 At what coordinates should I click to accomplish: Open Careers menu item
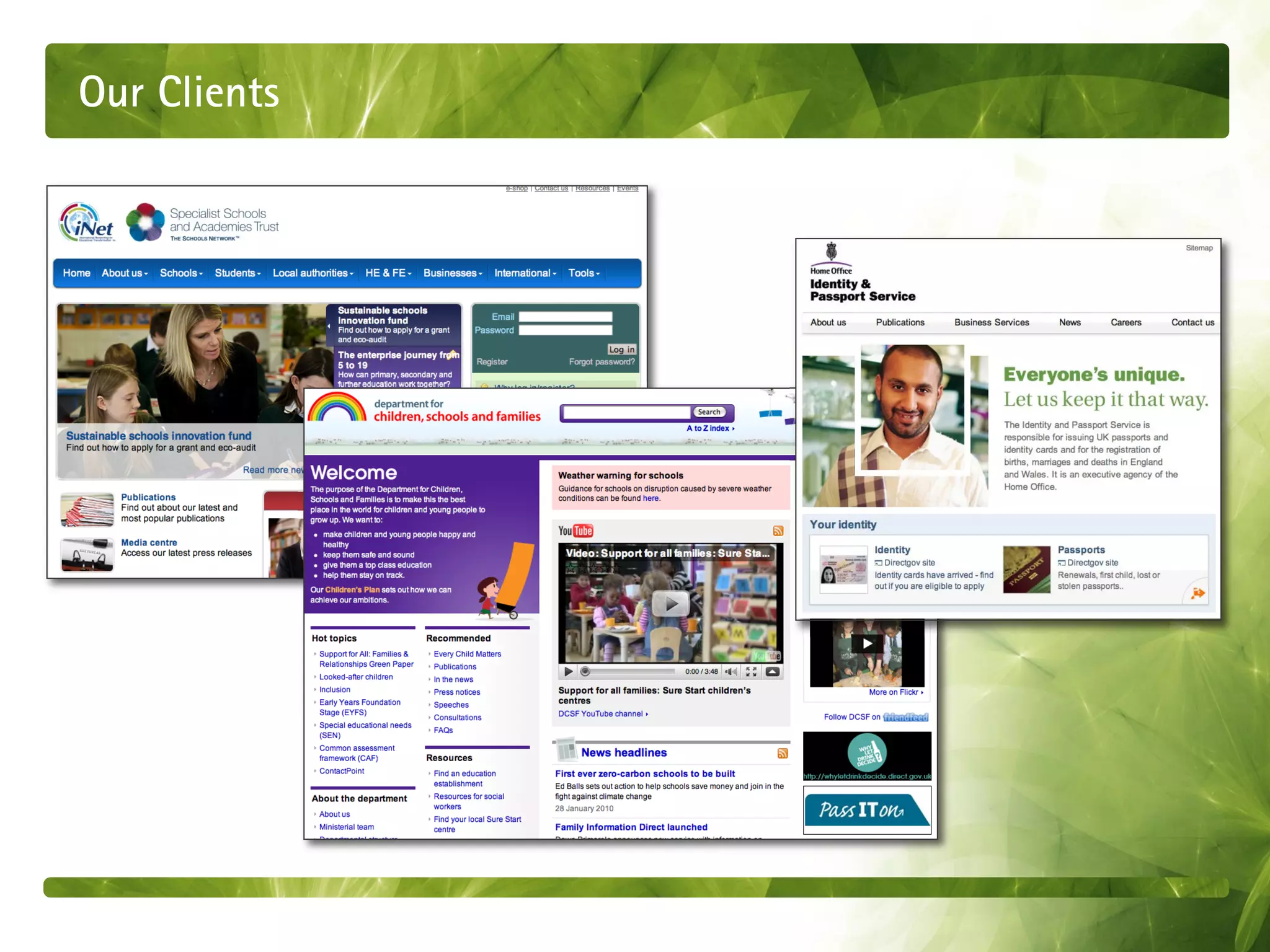[1126, 322]
